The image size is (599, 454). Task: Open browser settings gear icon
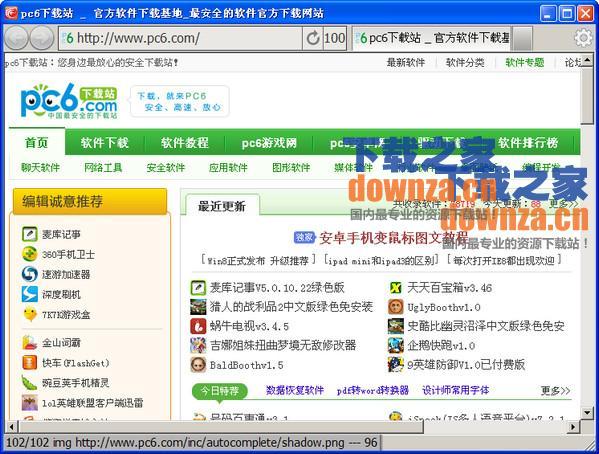pyautogui.click(x=583, y=38)
